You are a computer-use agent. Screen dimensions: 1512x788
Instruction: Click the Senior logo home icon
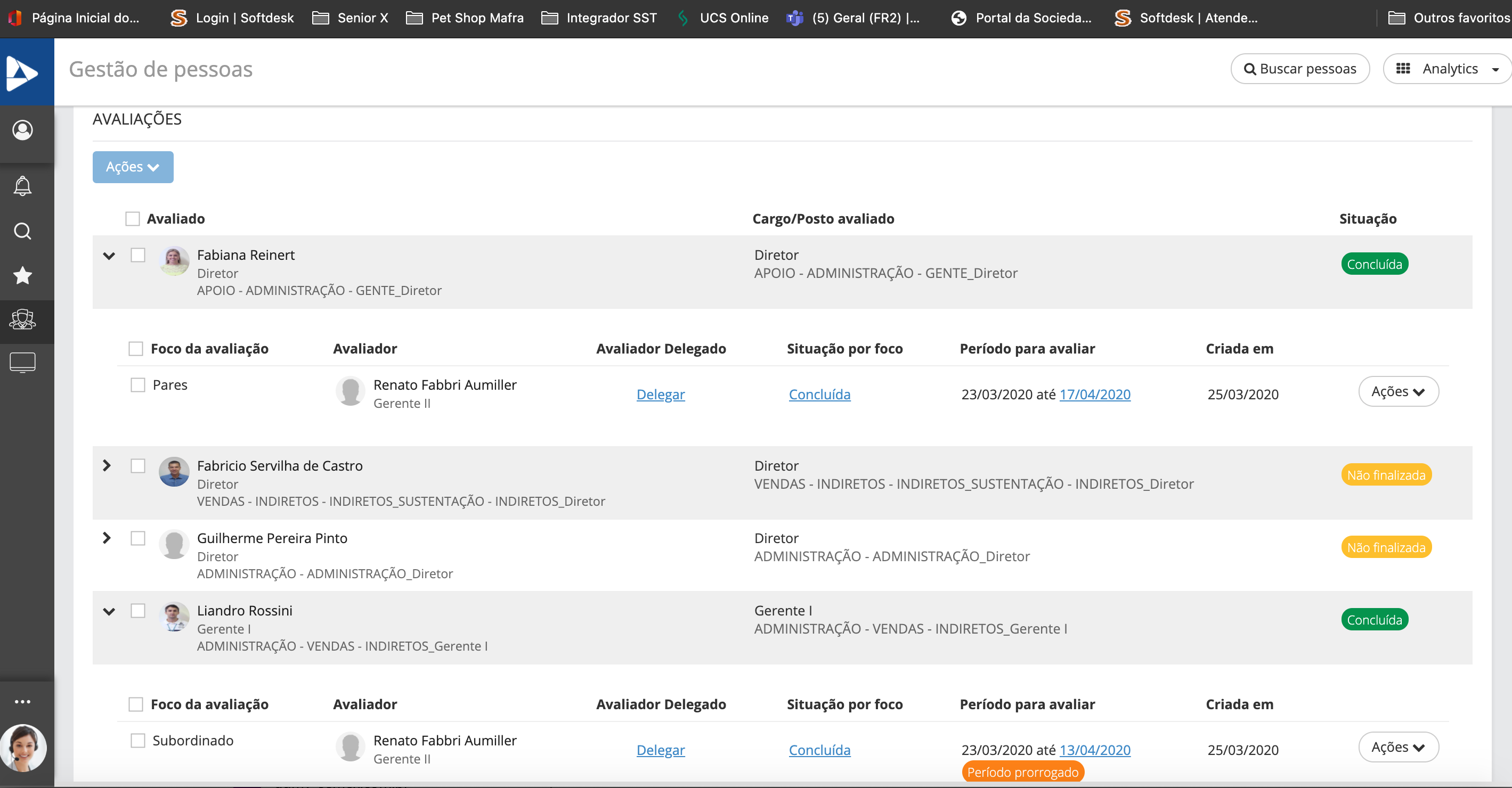point(22,73)
